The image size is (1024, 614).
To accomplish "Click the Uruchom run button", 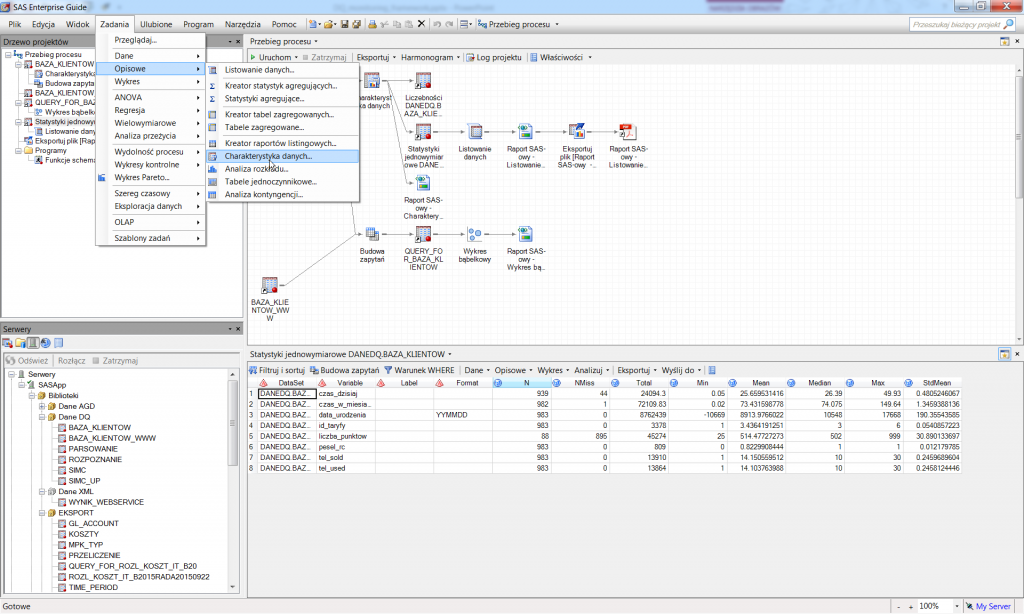I will click(x=270, y=57).
